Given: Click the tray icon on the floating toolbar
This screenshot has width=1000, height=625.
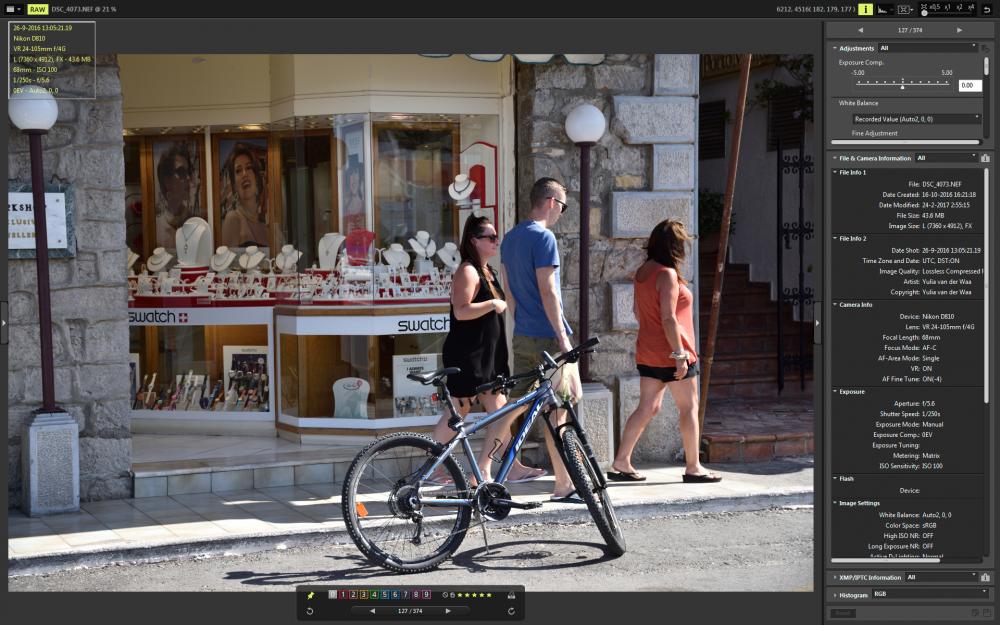Looking at the screenshot, I should pos(511,595).
